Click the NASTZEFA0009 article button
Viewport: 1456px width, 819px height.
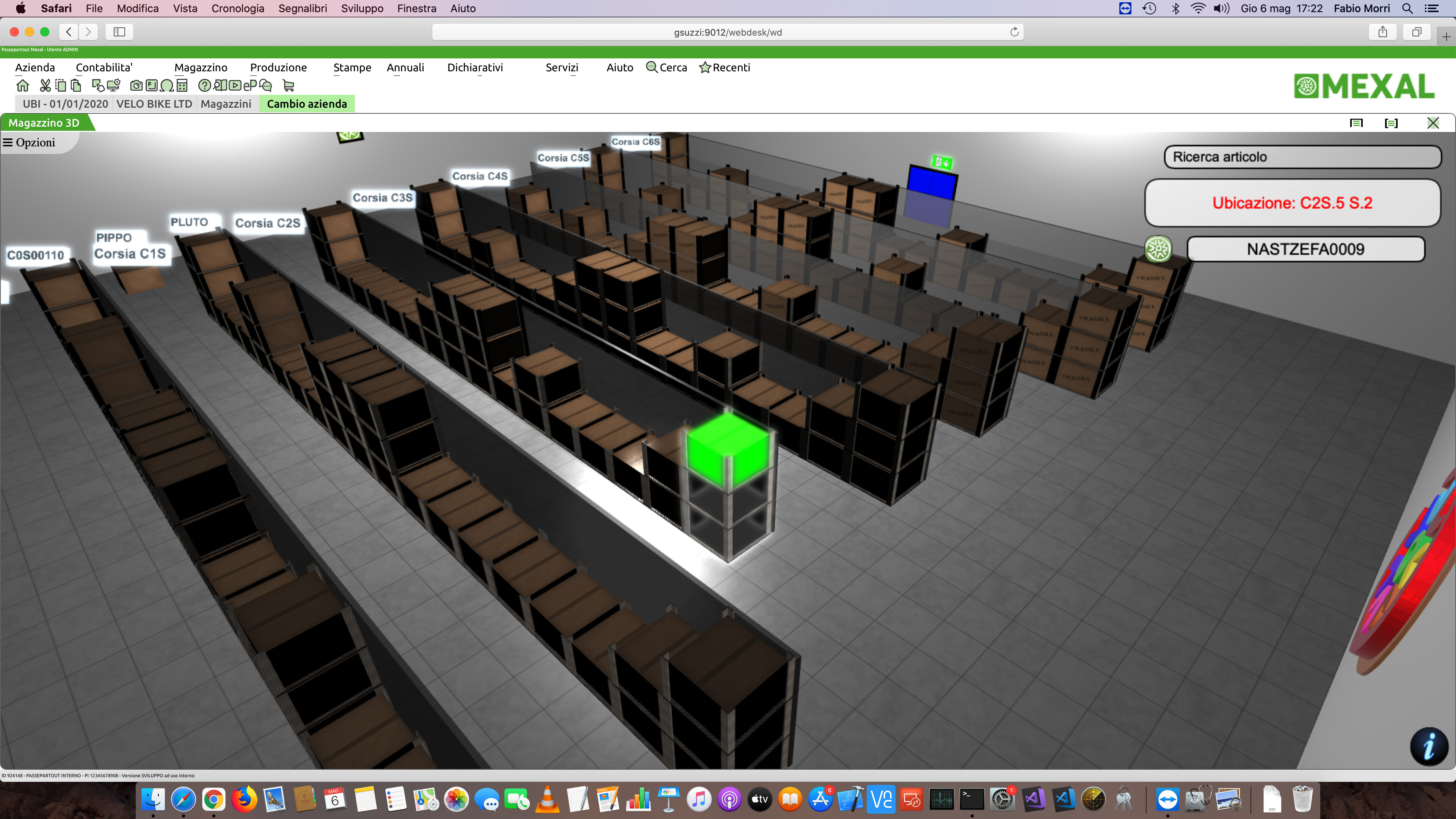(x=1305, y=249)
